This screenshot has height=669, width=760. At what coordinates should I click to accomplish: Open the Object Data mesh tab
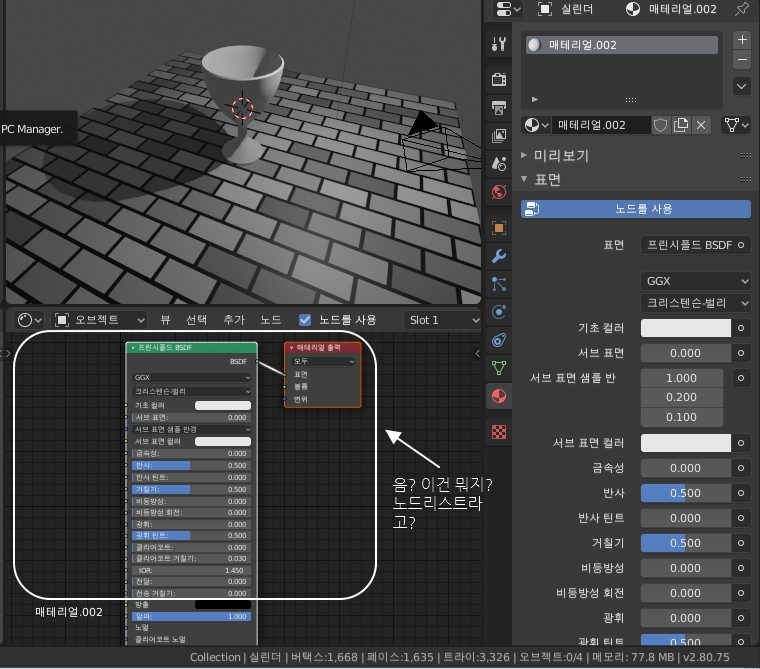coord(499,368)
